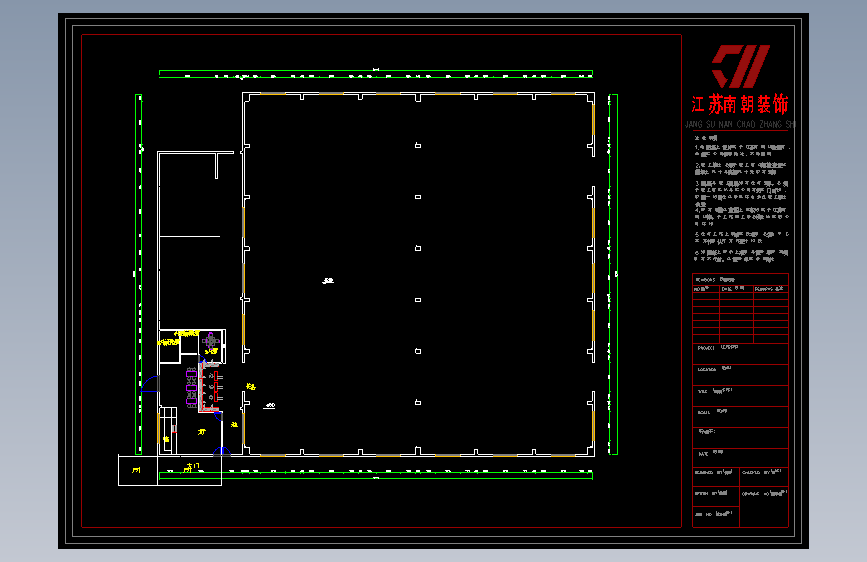Select the red 江苏南朝装饰 company name
This screenshot has height=562, width=867.
tap(740, 104)
